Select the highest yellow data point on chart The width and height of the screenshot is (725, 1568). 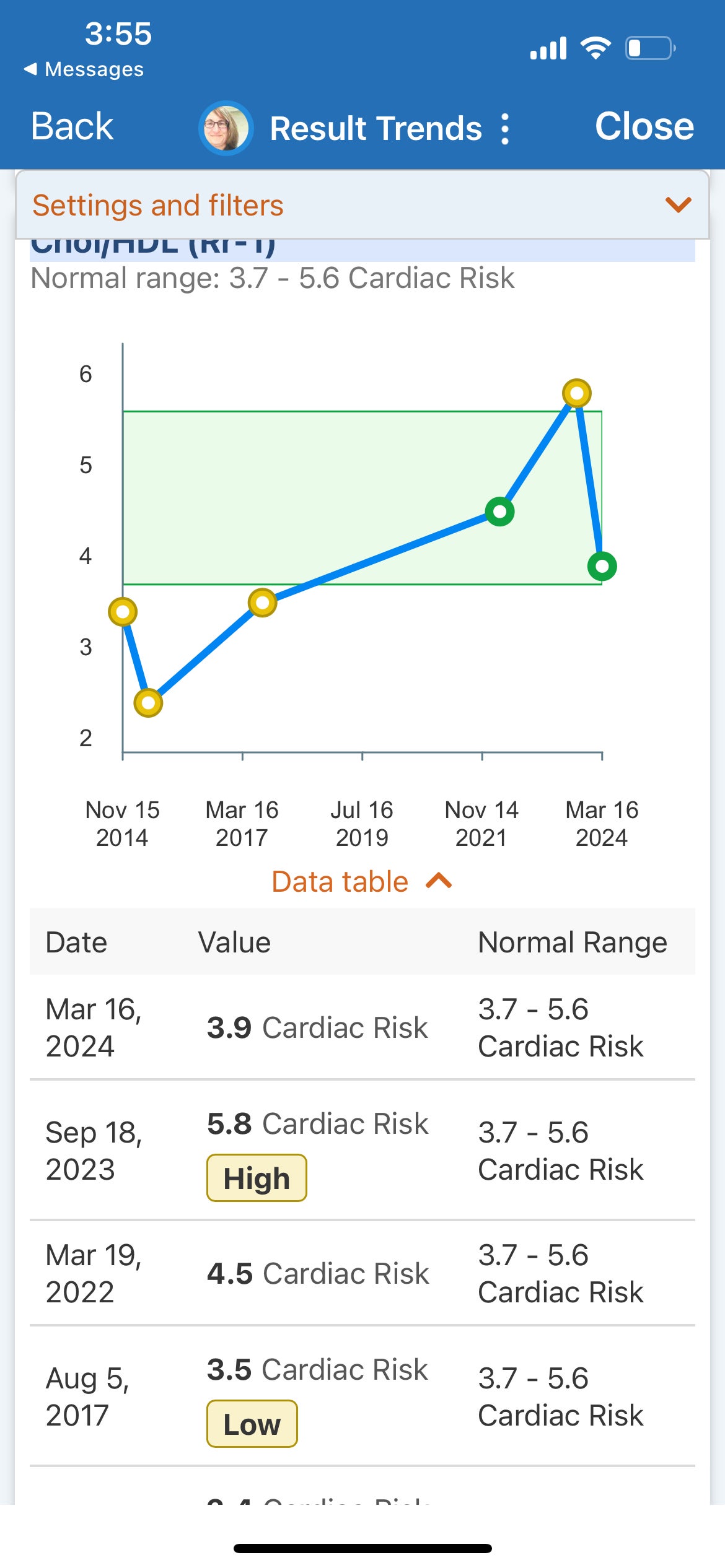click(x=576, y=393)
